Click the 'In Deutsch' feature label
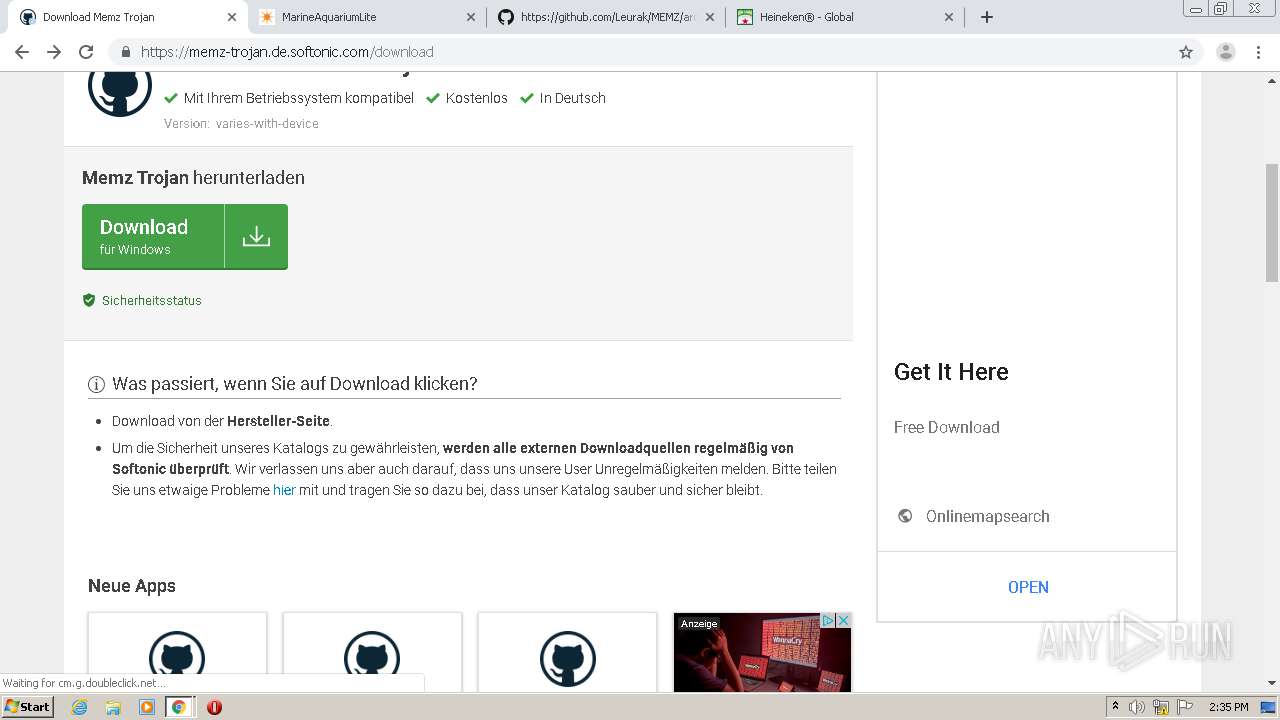Screen dimensions: 1280x720 tap(573, 98)
